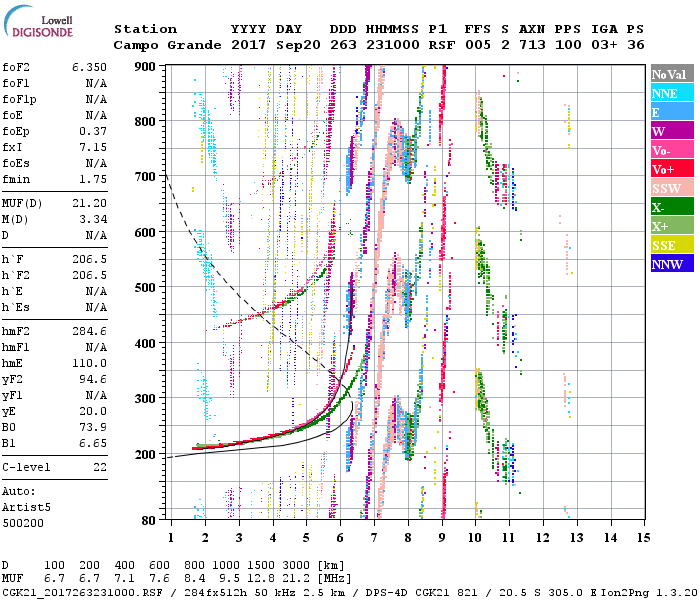Click the yE value 20.0
Image resolution: width=700 pixels, height=600 pixels.
[x=93, y=412]
